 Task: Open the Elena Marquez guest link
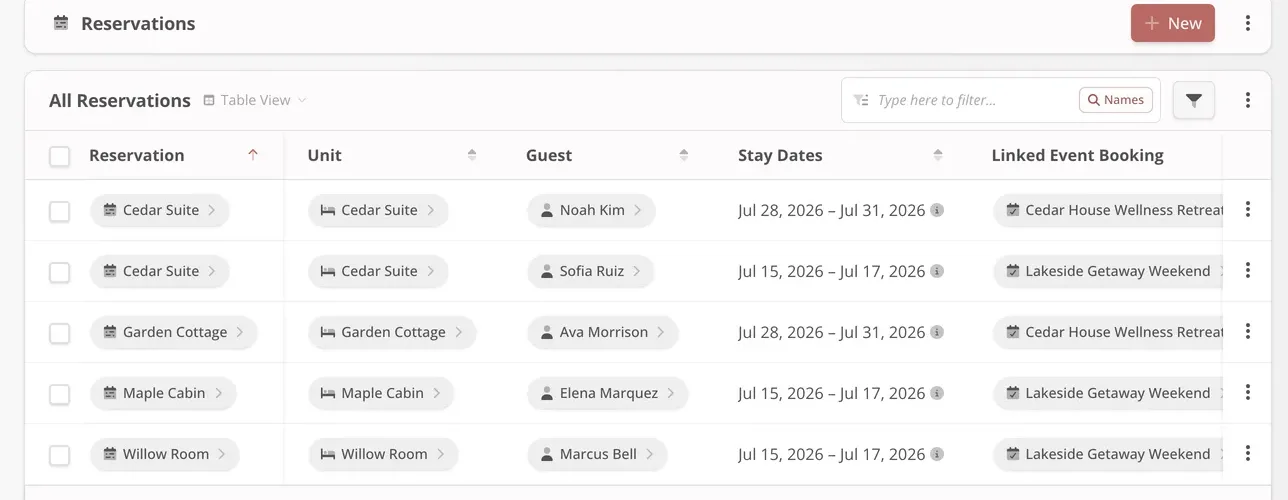(x=608, y=393)
